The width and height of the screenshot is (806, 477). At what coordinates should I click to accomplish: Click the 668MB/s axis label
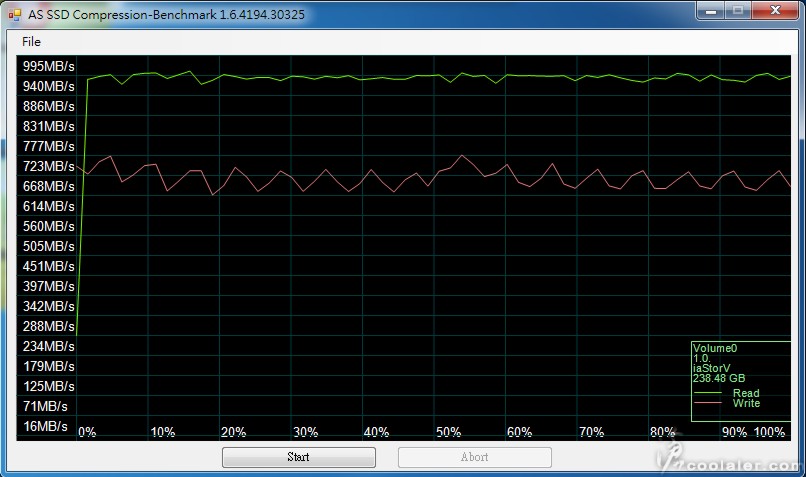point(48,187)
